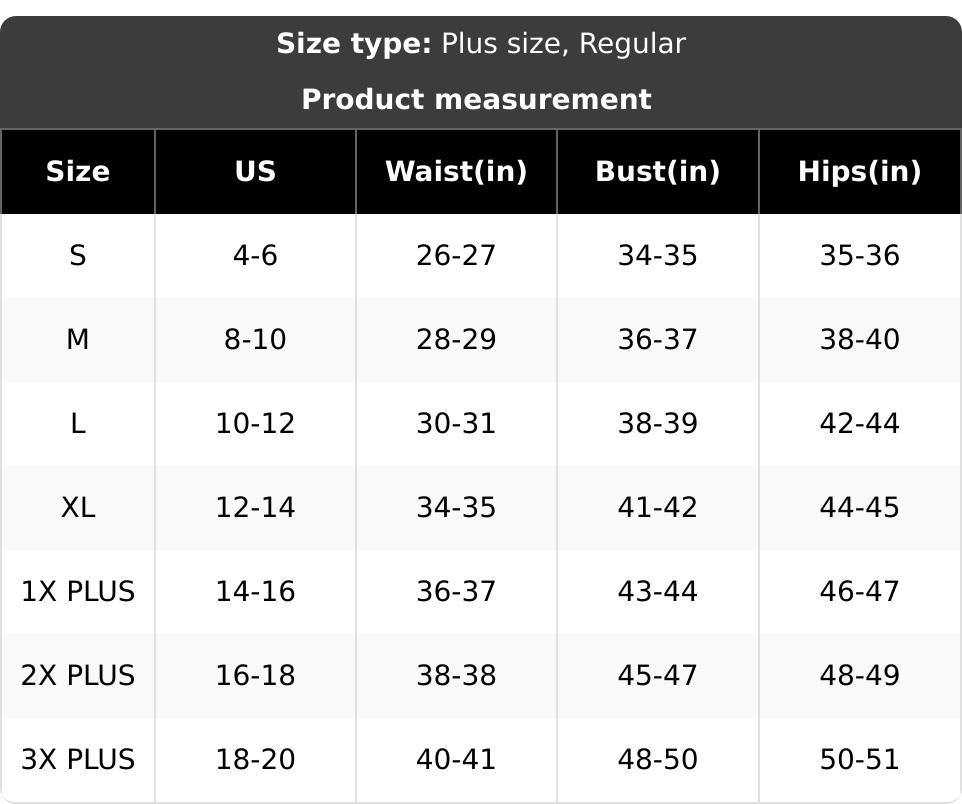Click hips measurement 42-44 cell
The width and height of the screenshot is (962, 804).
click(x=859, y=424)
